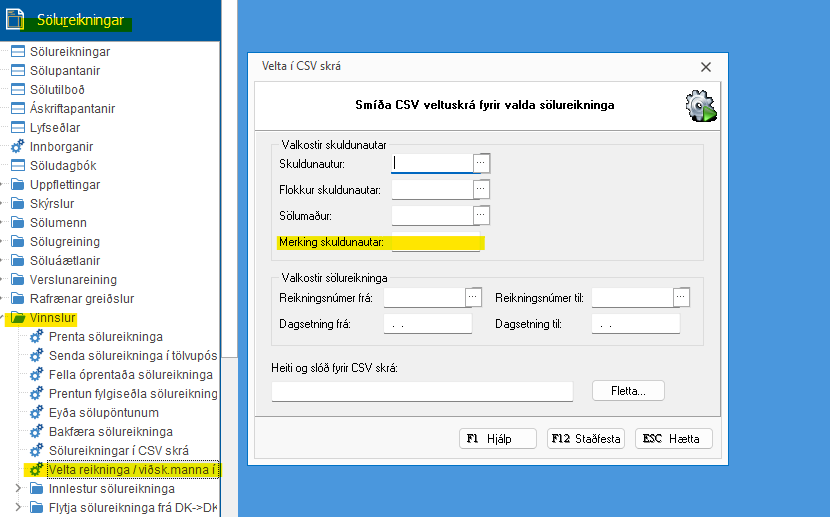Select Sölureikningar í CSV skrá item
This screenshot has height=517, width=830.
(x=118, y=451)
